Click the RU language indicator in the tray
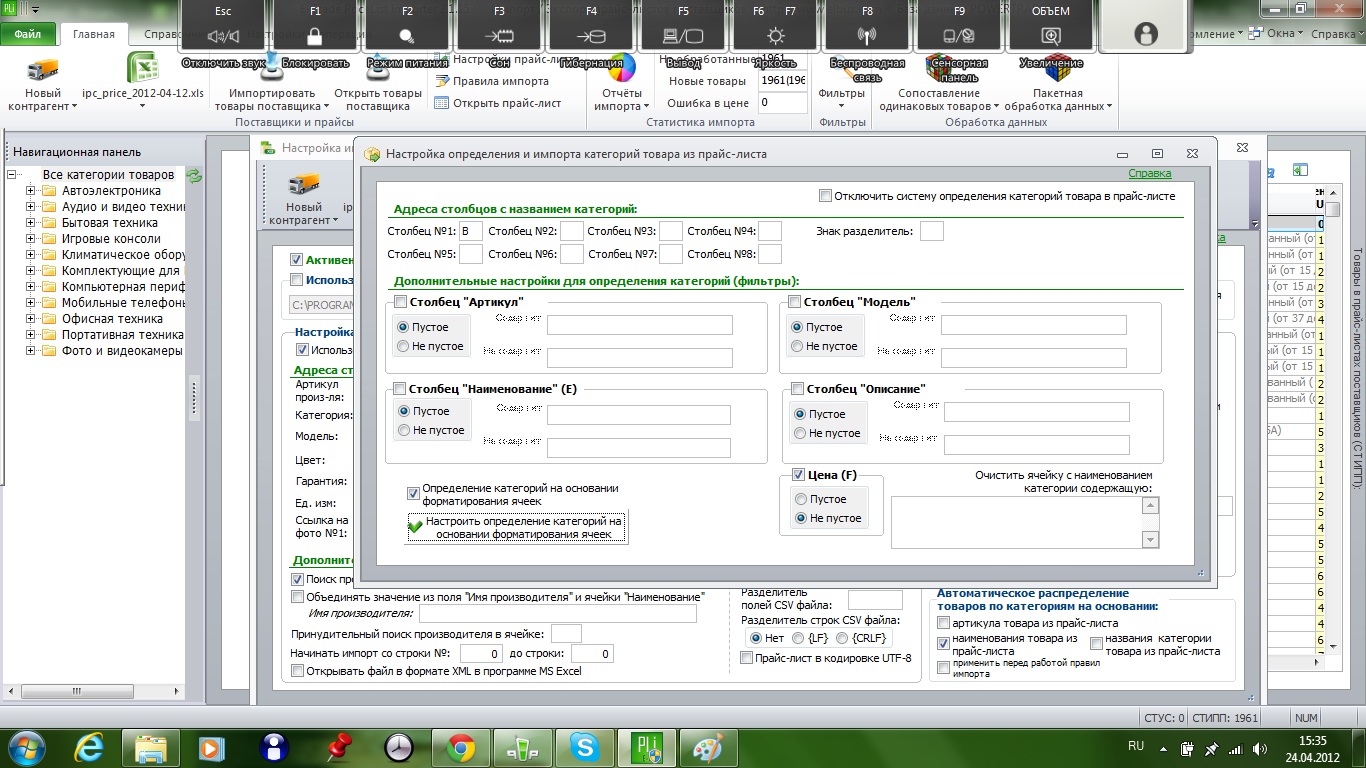Viewport: 1366px width, 768px height. [x=1136, y=746]
